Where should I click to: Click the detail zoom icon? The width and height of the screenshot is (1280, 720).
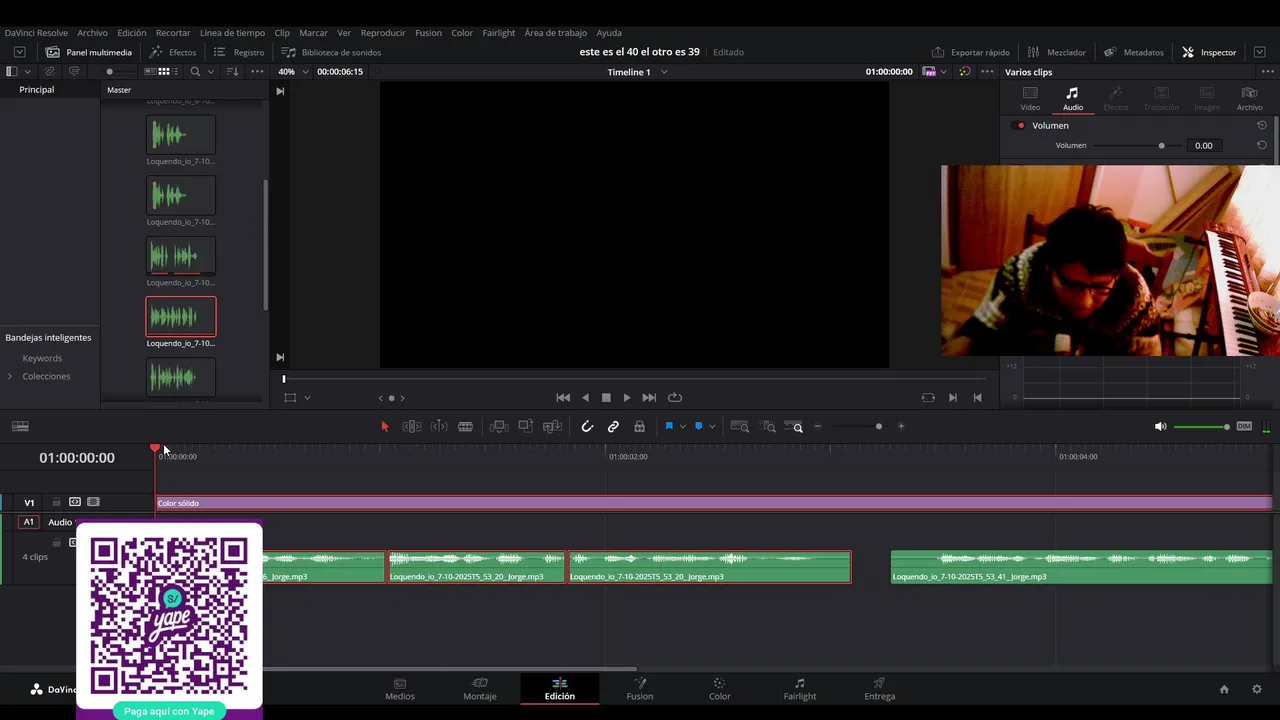point(769,426)
